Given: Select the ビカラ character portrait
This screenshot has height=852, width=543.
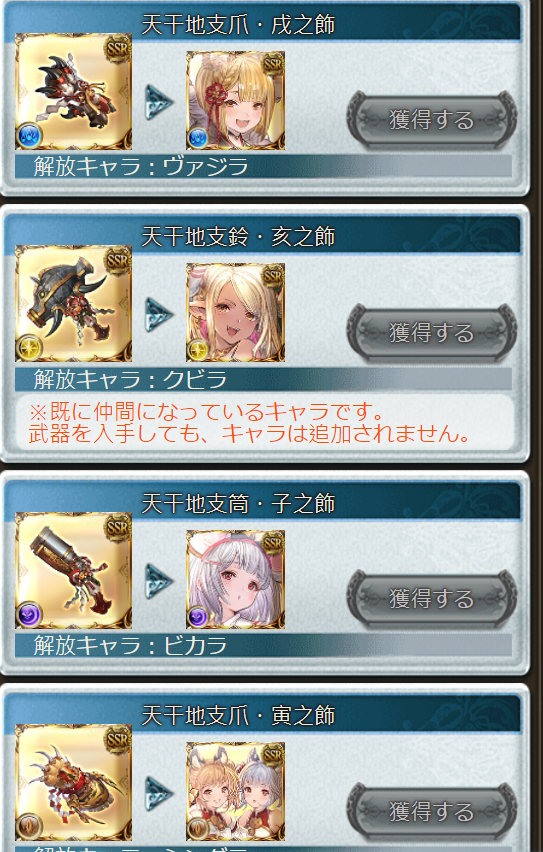Looking at the screenshot, I should point(235,579).
